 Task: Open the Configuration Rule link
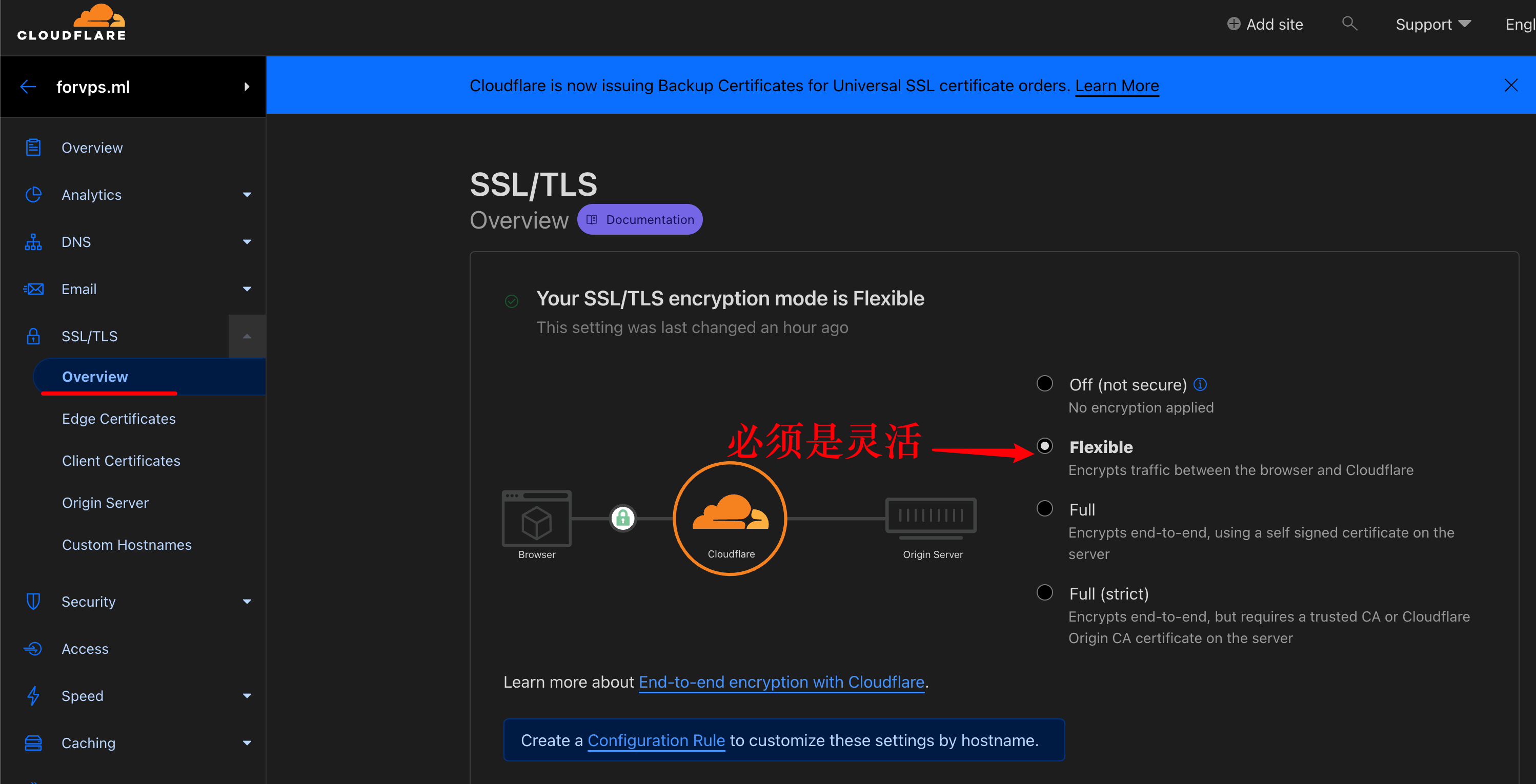point(656,740)
